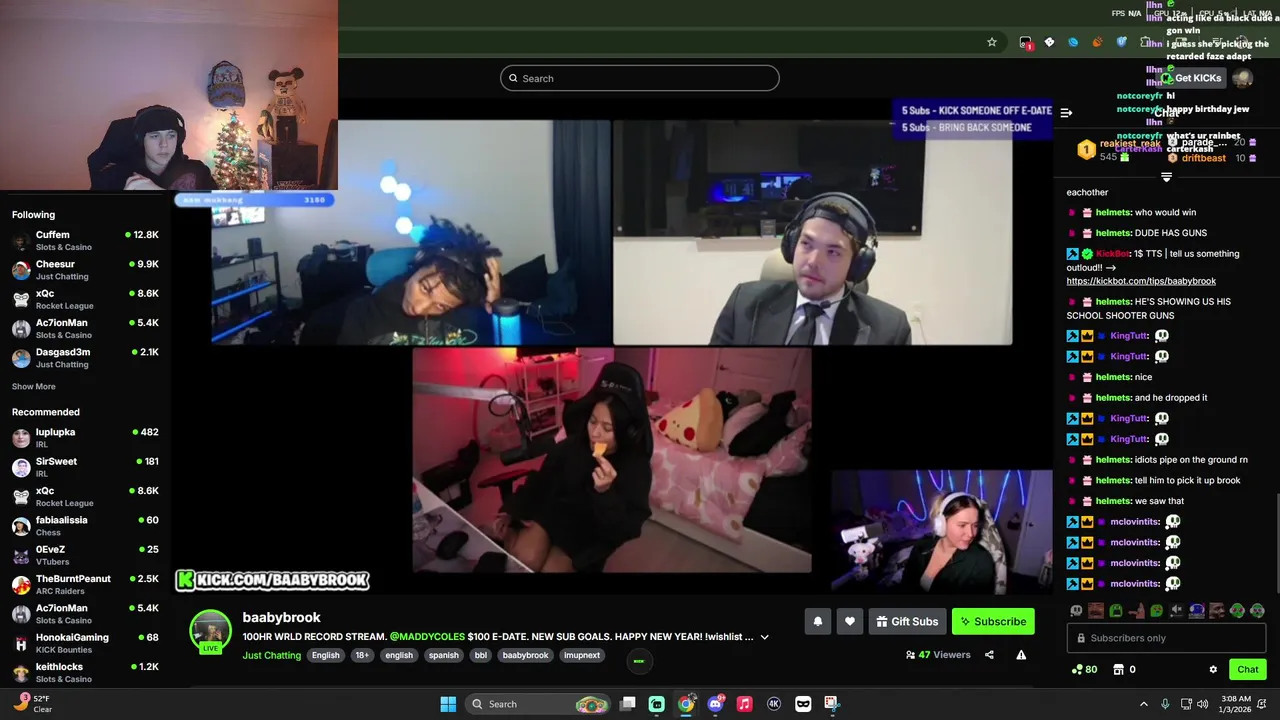Open the Just Chatting category link

click(x=271, y=655)
